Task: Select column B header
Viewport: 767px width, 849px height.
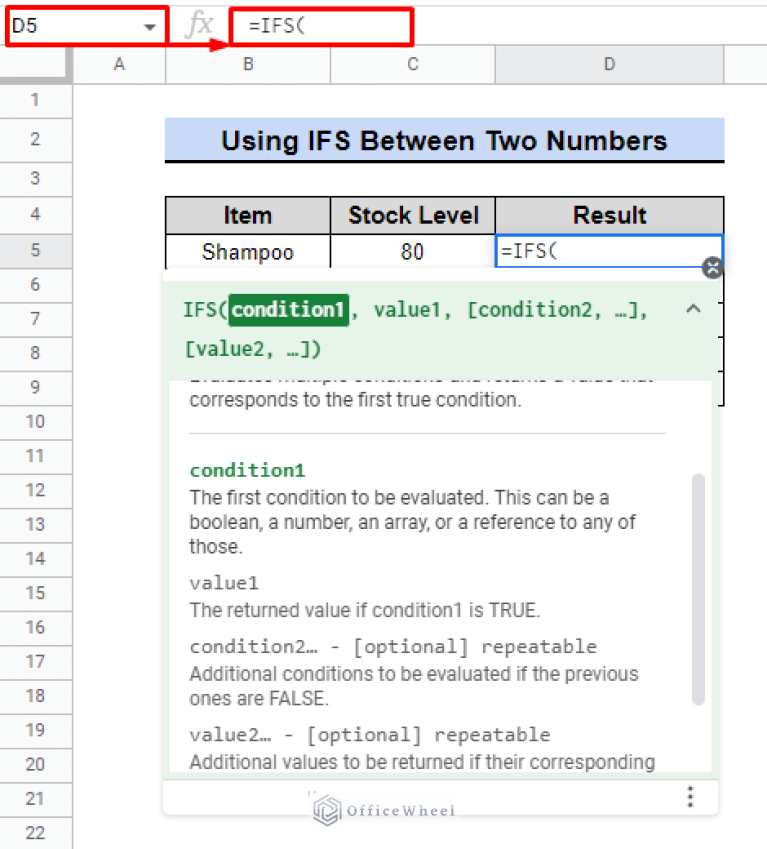Action: (x=247, y=64)
